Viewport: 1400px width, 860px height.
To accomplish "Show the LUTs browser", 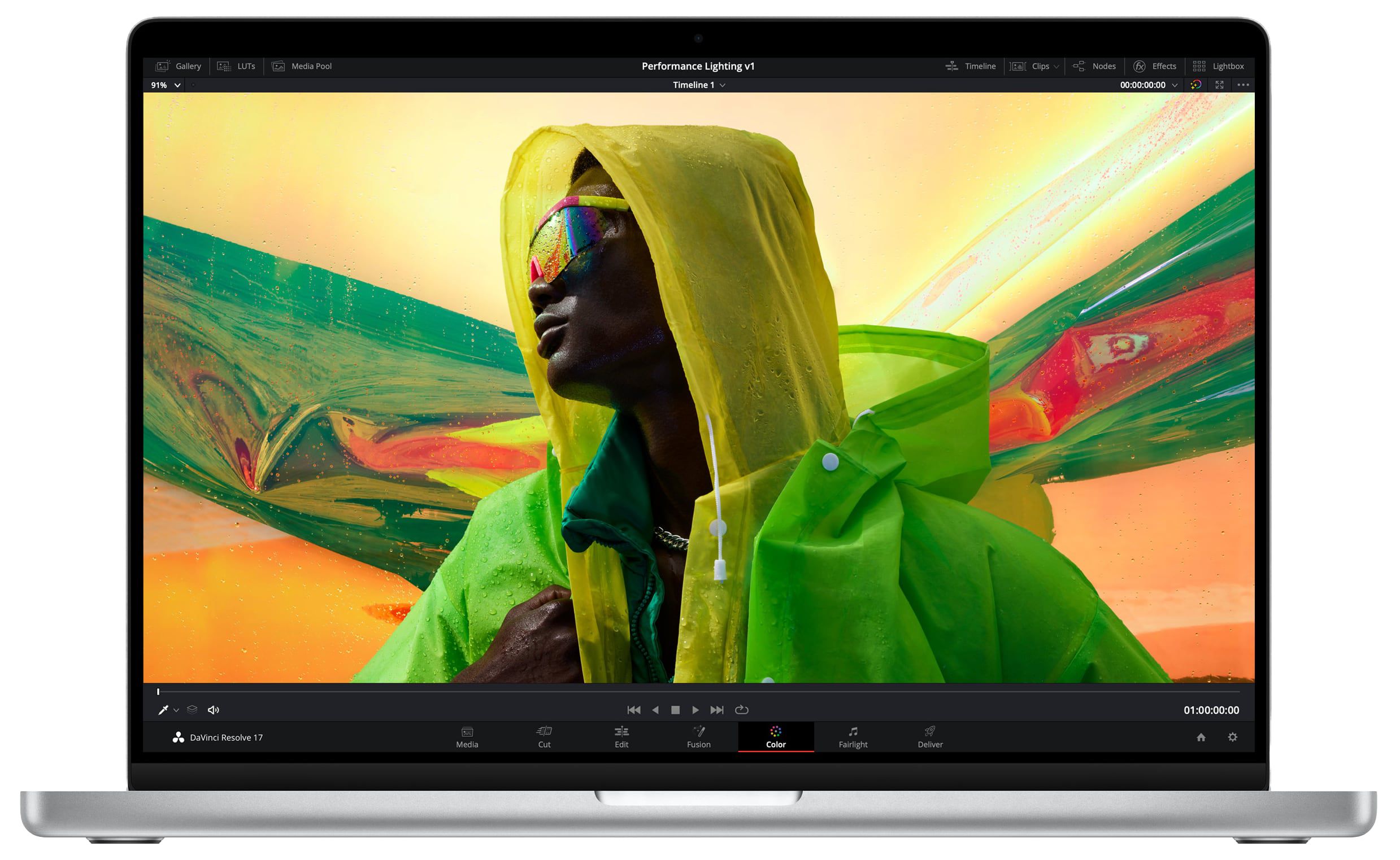I will [237, 66].
